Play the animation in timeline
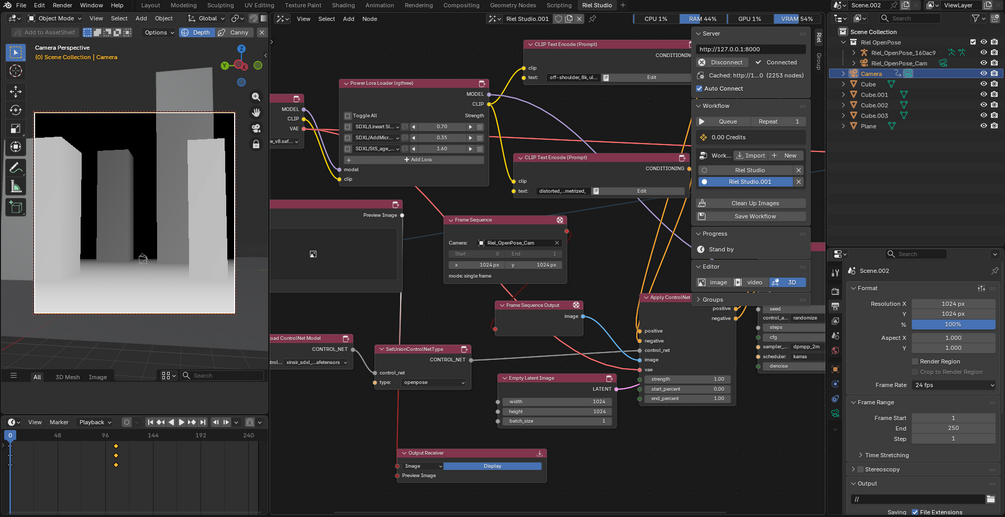Image resolution: width=1005 pixels, height=517 pixels. [181, 422]
